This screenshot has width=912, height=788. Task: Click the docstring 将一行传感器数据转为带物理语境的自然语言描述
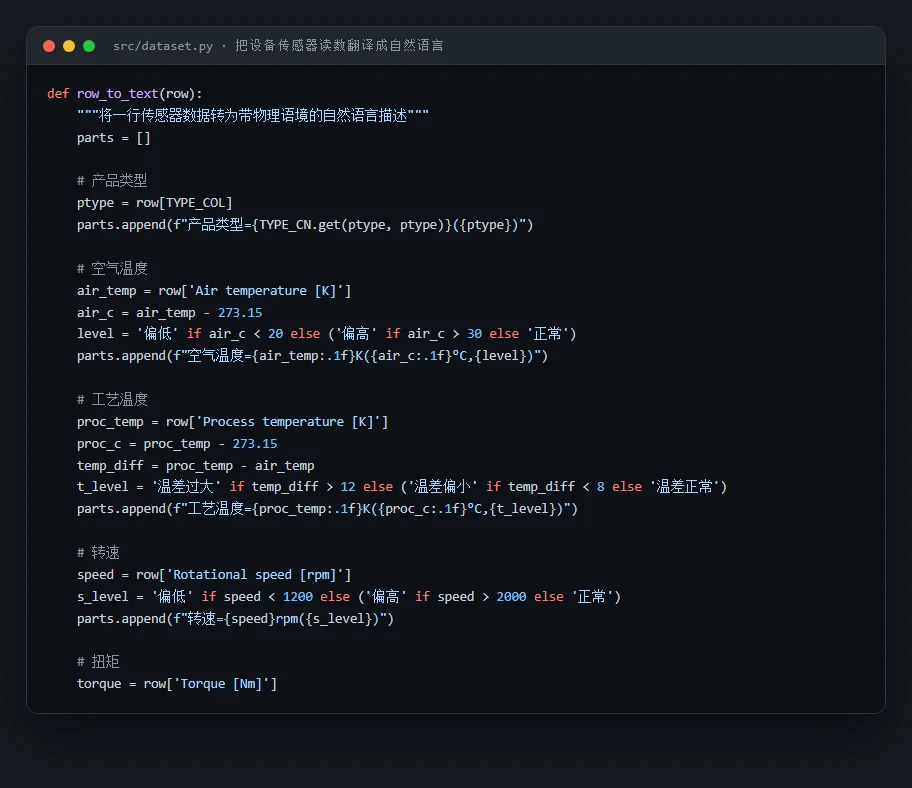pyautogui.click(x=252, y=115)
